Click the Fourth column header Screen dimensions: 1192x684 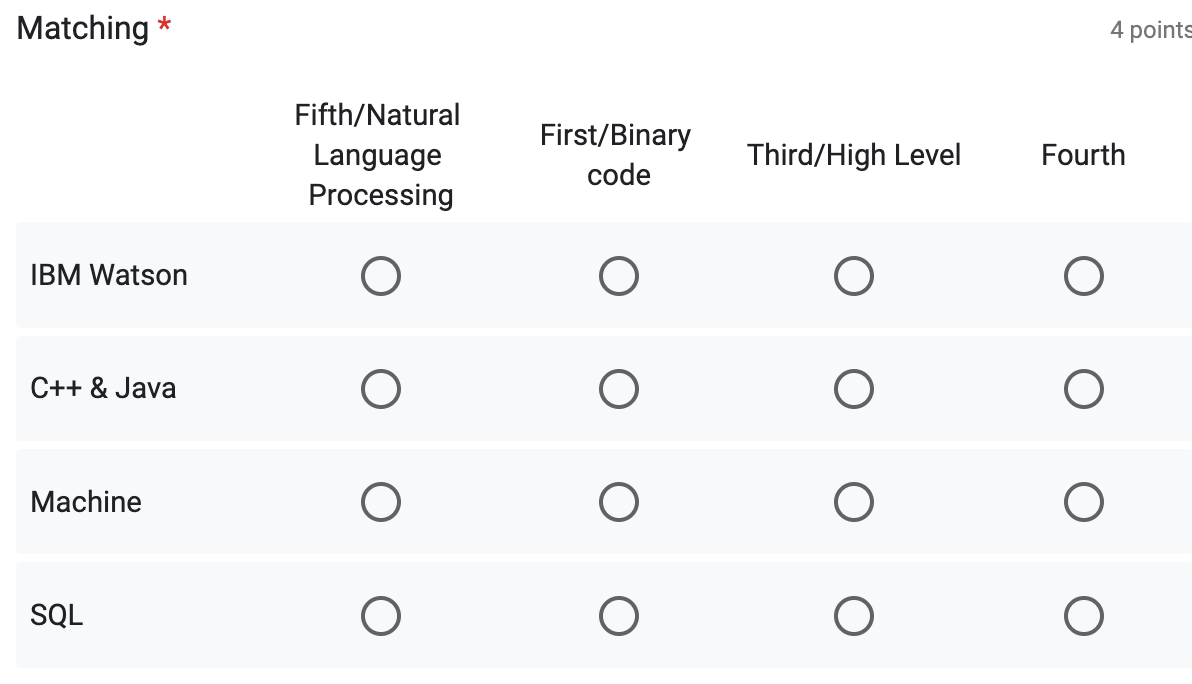1084,154
